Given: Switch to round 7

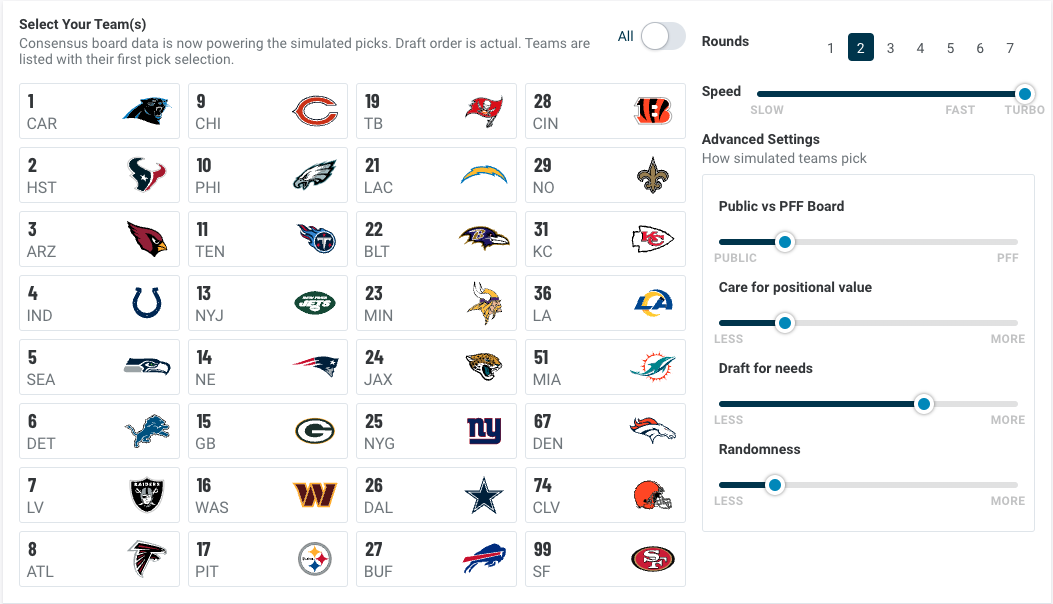Looking at the screenshot, I should point(1010,47).
